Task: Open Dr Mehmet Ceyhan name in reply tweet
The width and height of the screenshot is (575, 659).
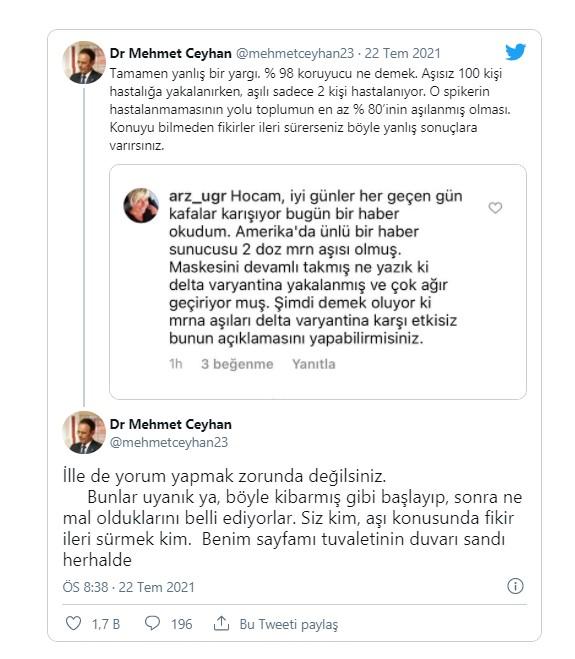Action: 171,424
